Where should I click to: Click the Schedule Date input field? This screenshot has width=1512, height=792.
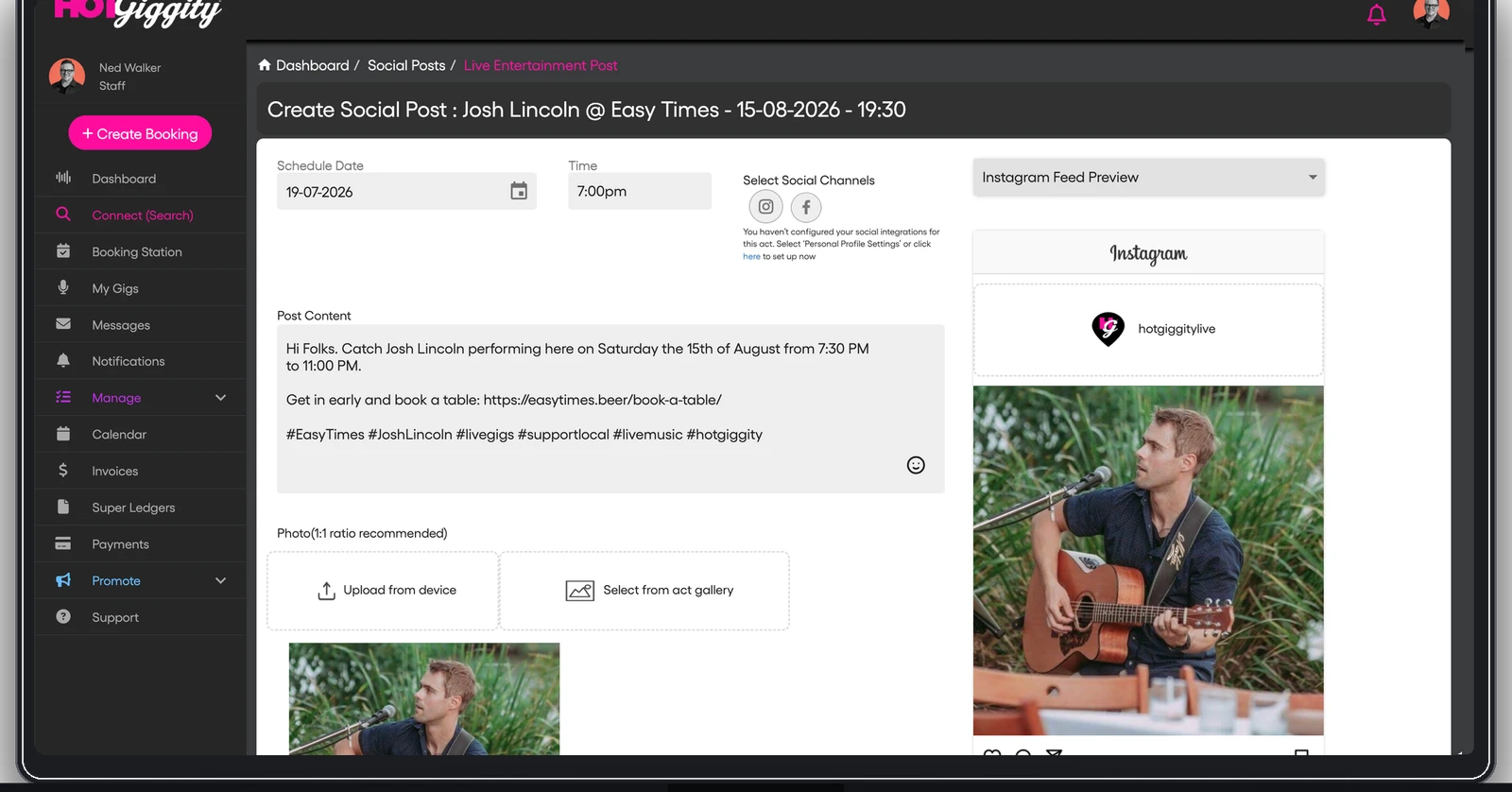coord(406,191)
